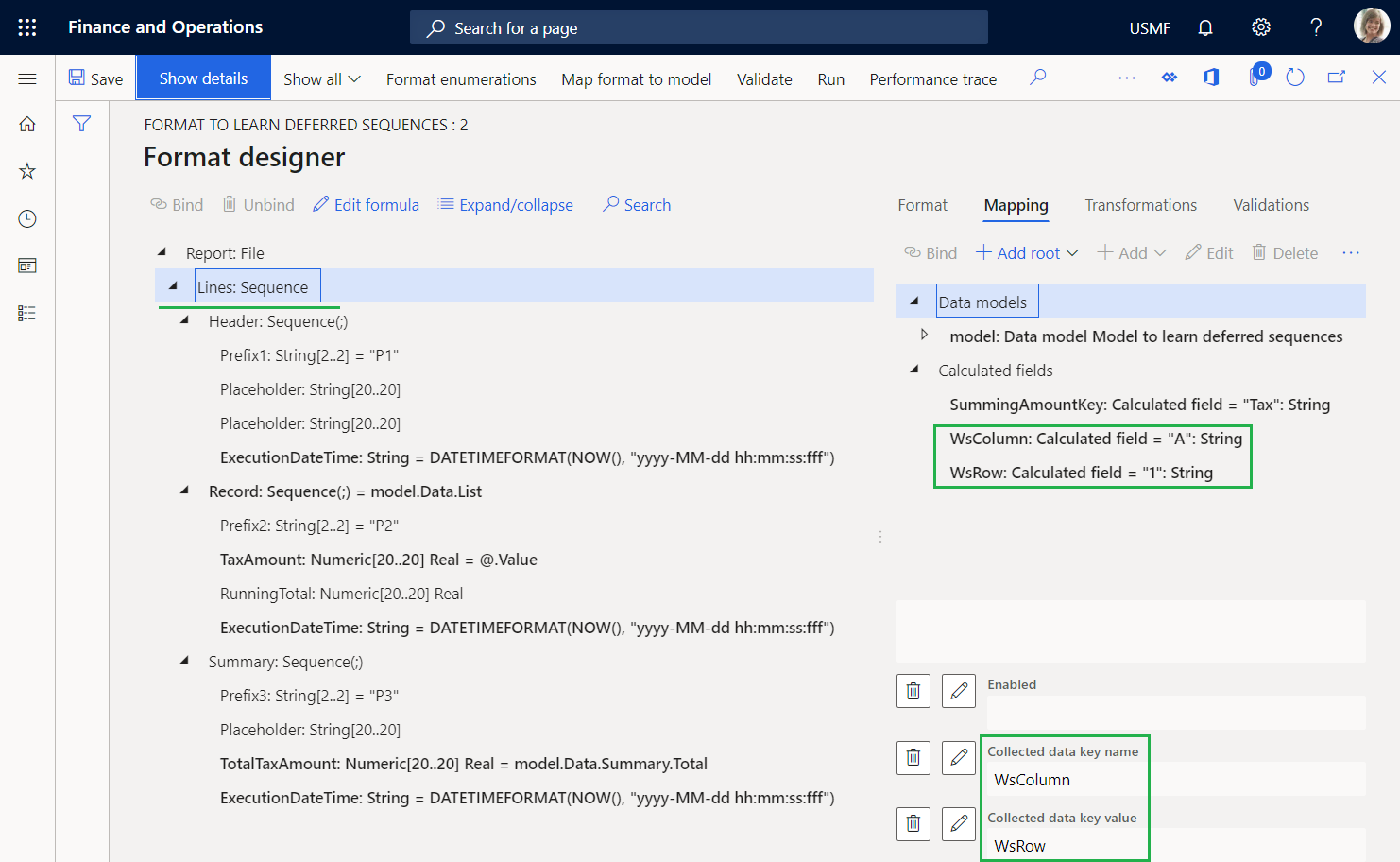Click the attachments paperclip icon showing zero
Image resolution: width=1400 pixels, height=862 pixels.
coord(1252,77)
